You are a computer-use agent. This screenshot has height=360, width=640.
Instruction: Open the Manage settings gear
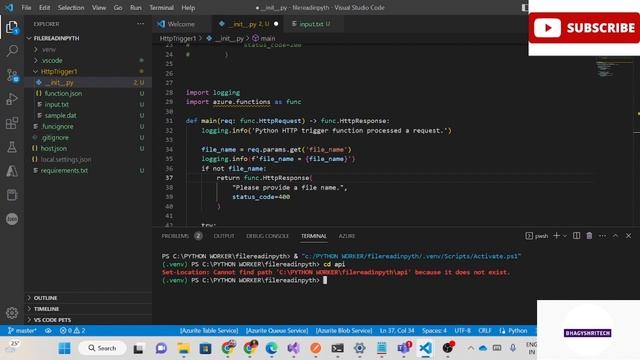12,313
